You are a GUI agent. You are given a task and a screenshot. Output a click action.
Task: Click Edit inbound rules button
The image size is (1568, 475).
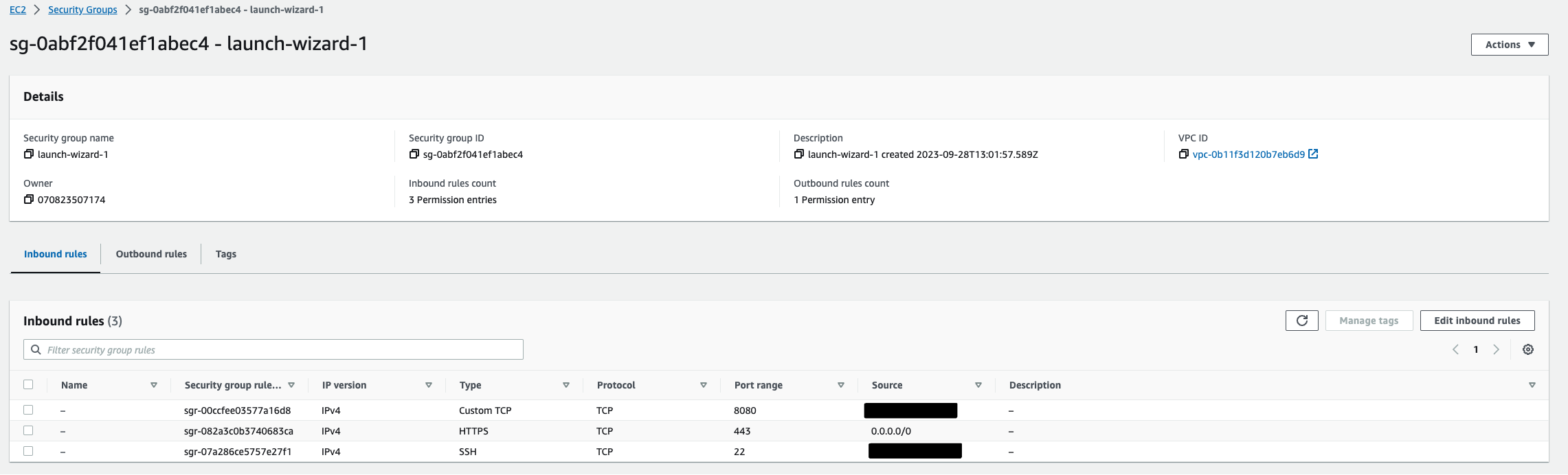click(x=1477, y=321)
